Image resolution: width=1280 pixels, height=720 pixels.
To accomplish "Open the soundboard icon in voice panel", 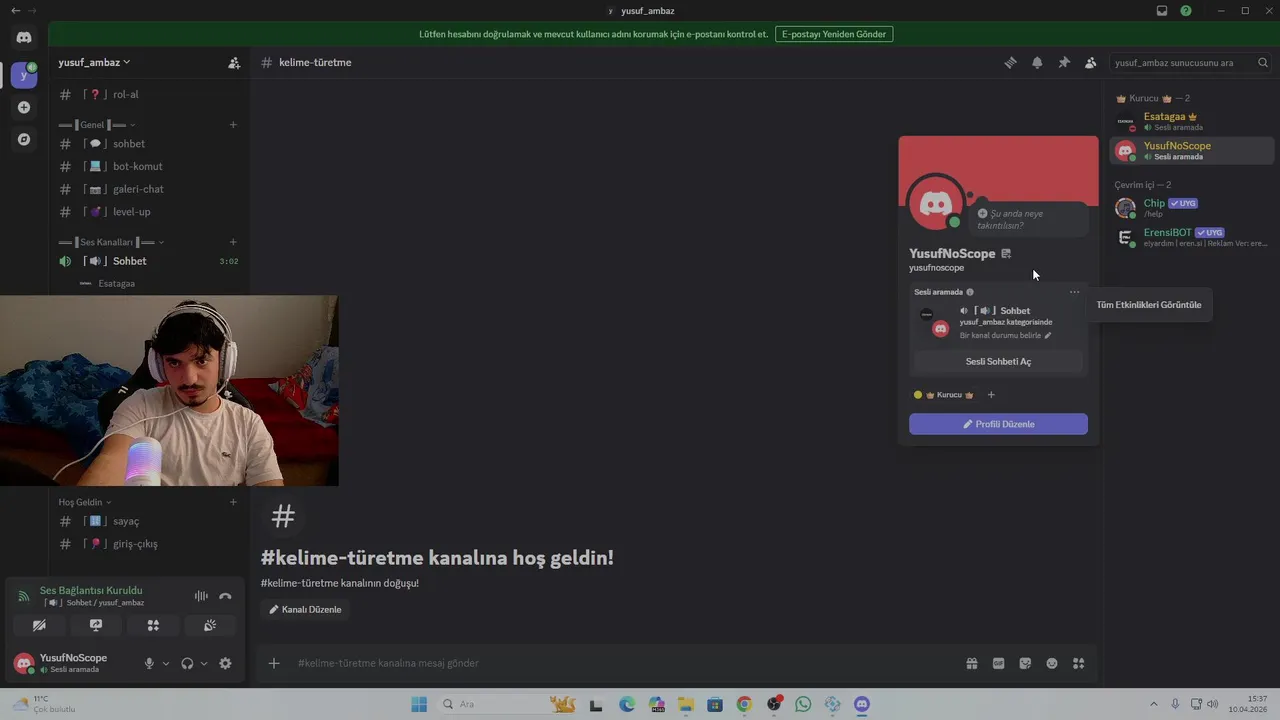I will click(x=210, y=625).
